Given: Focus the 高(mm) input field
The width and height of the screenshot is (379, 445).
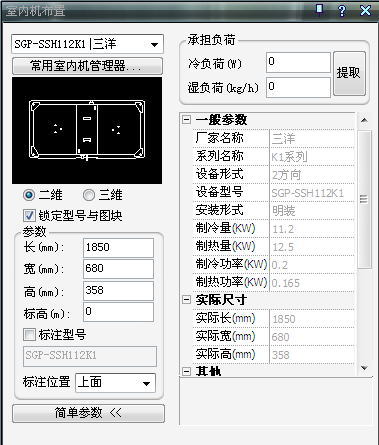Looking at the screenshot, I should (x=118, y=291).
